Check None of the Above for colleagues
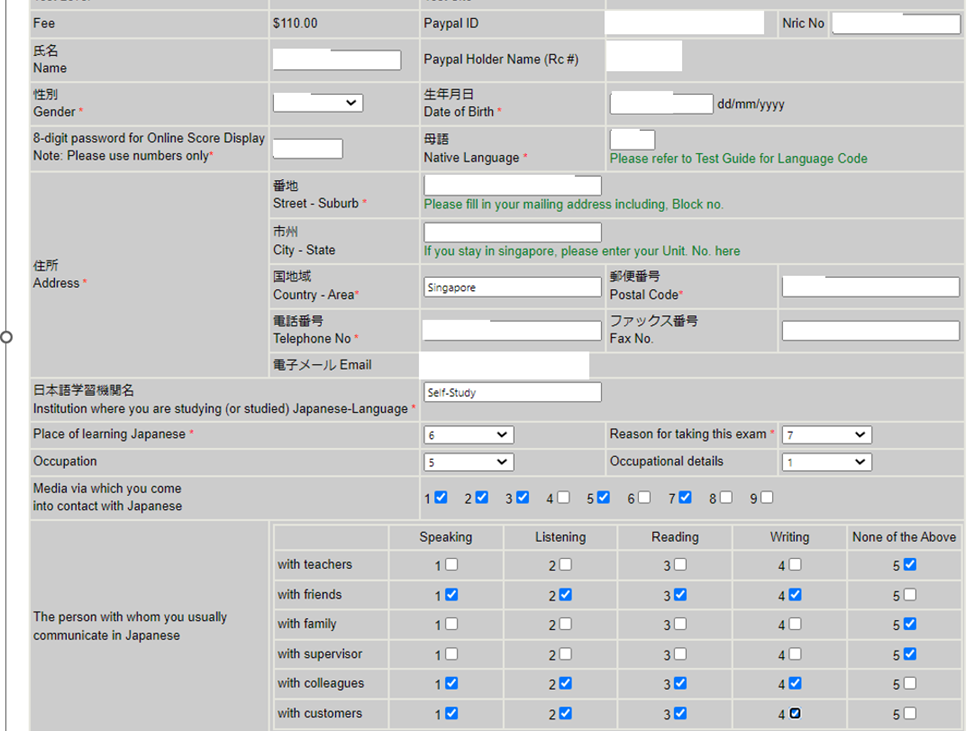This screenshot has width=974, height=731. coord(909,684)
